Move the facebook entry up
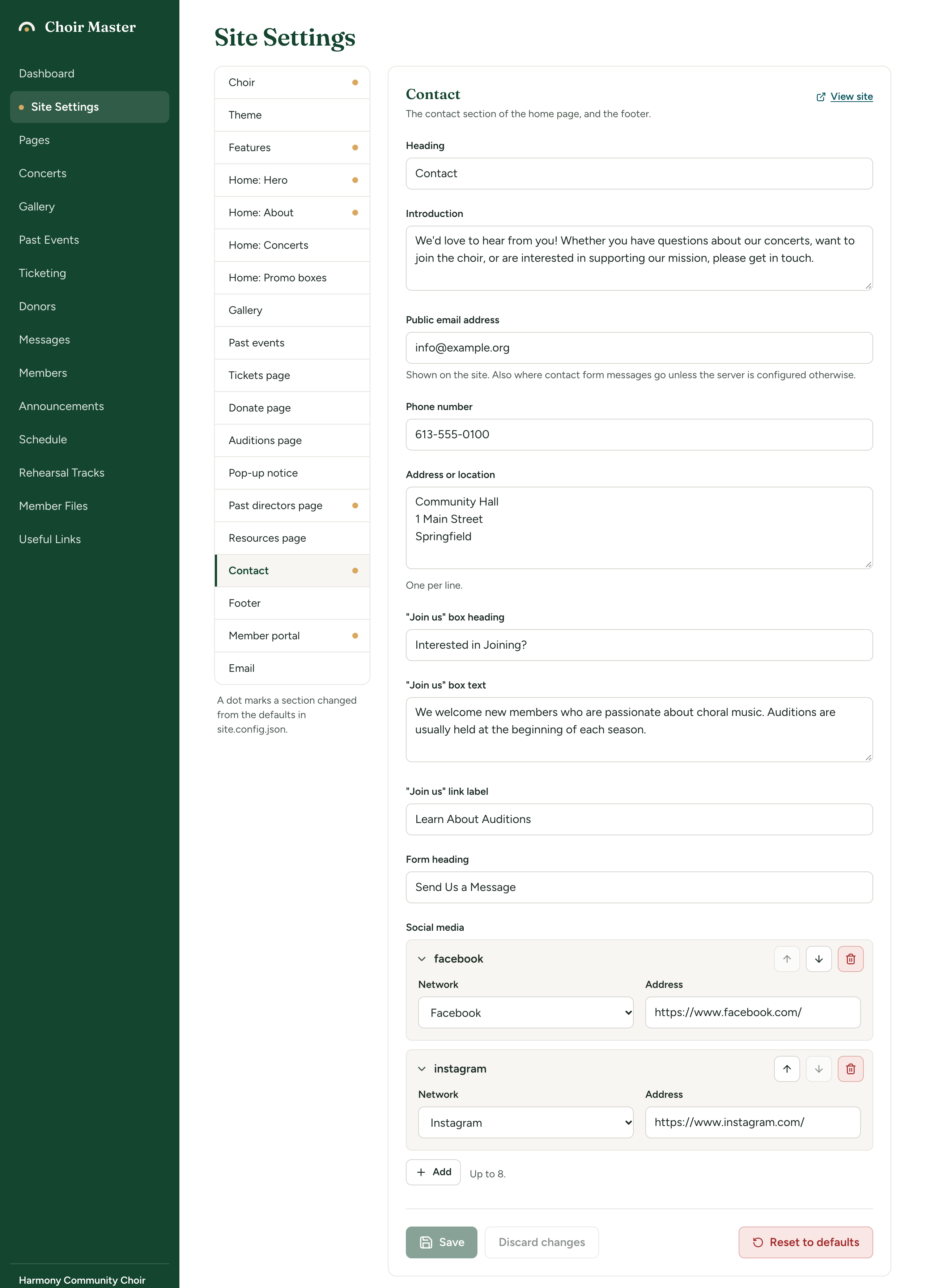 [x=787, y=959]
